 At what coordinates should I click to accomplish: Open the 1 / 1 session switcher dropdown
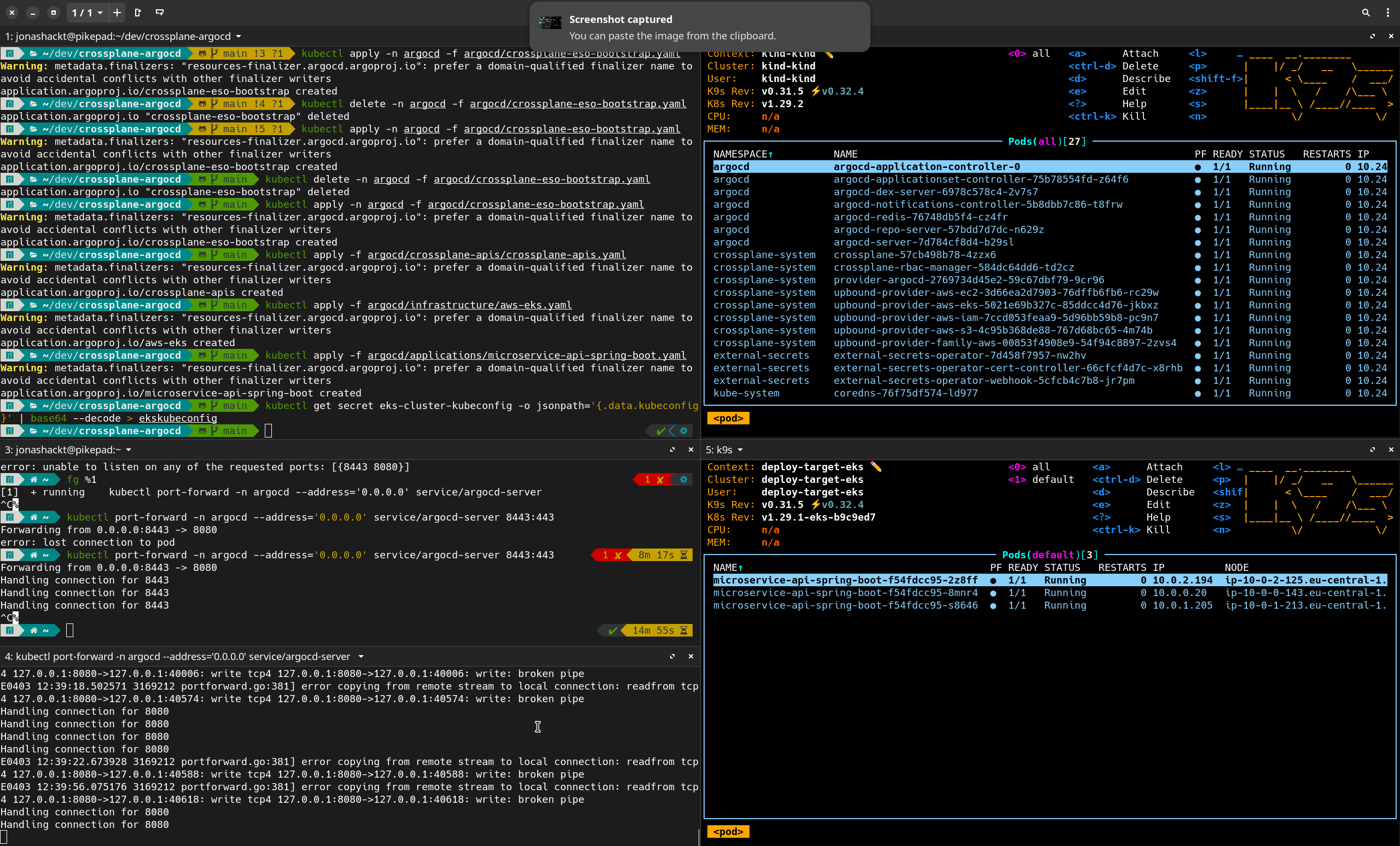point(87,13)
